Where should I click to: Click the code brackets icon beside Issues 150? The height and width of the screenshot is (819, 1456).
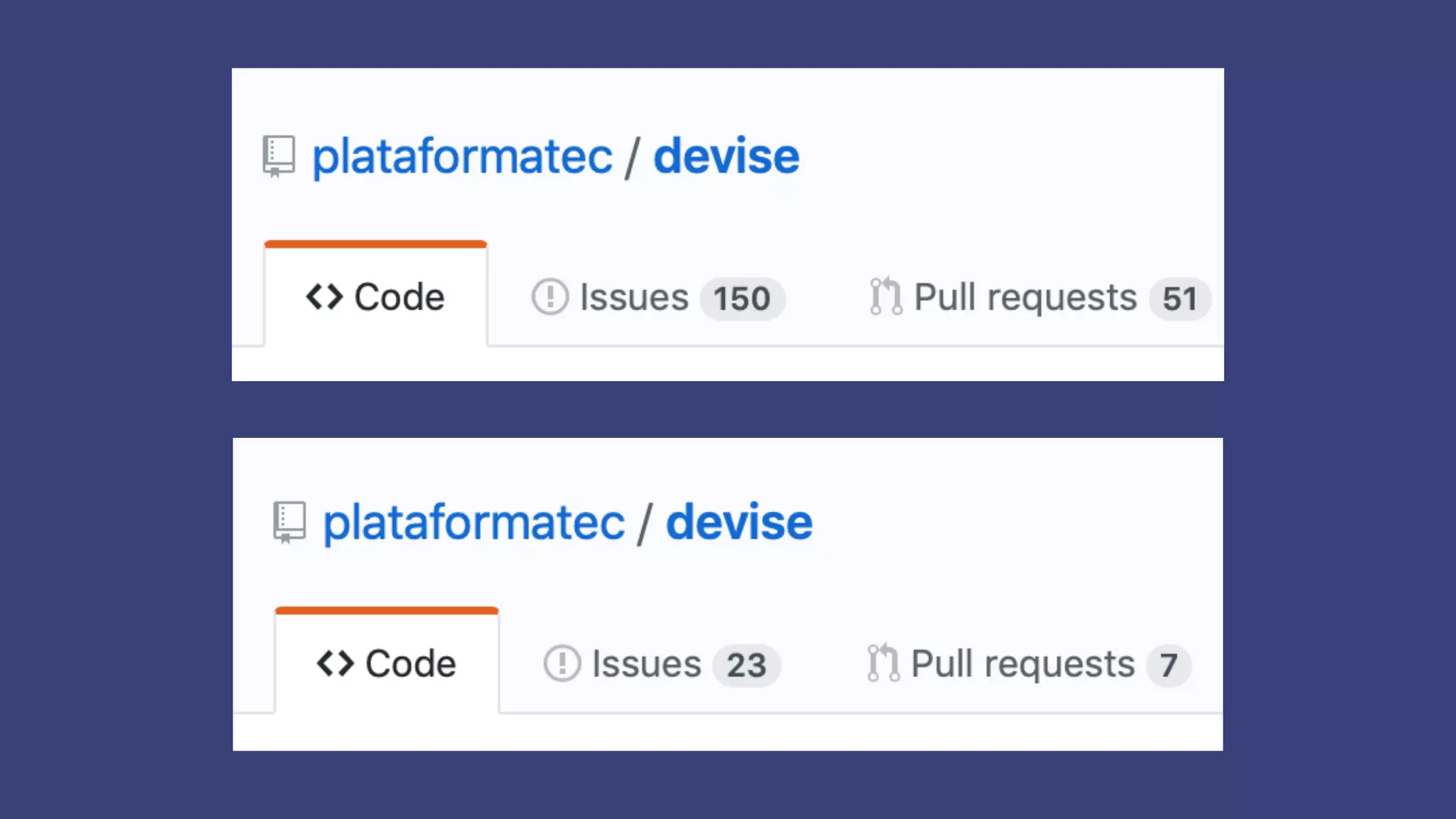click(x=324, y=297)
